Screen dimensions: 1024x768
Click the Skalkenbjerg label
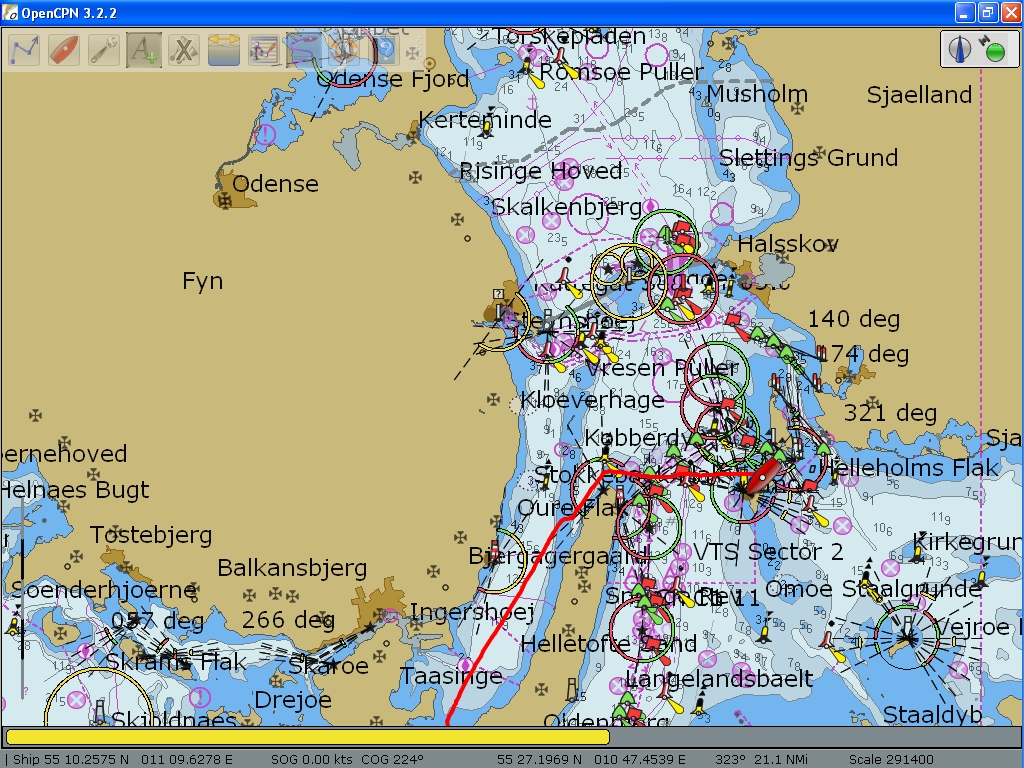[566, 208]
